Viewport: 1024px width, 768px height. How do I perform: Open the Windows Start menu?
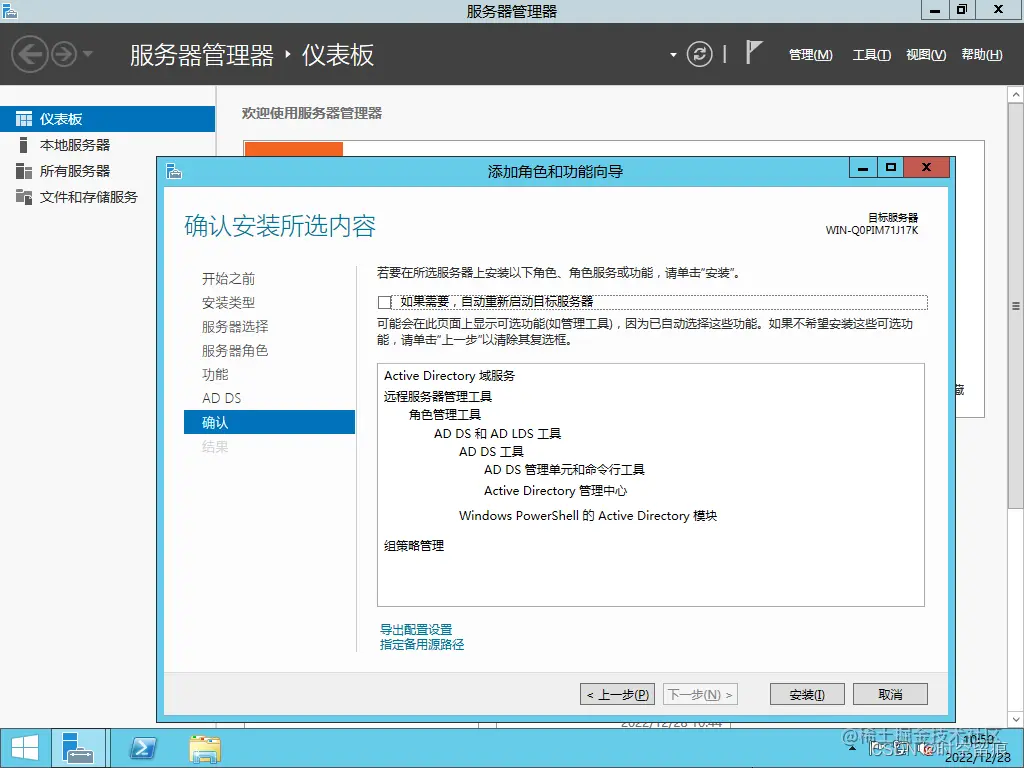coord(24,748)
